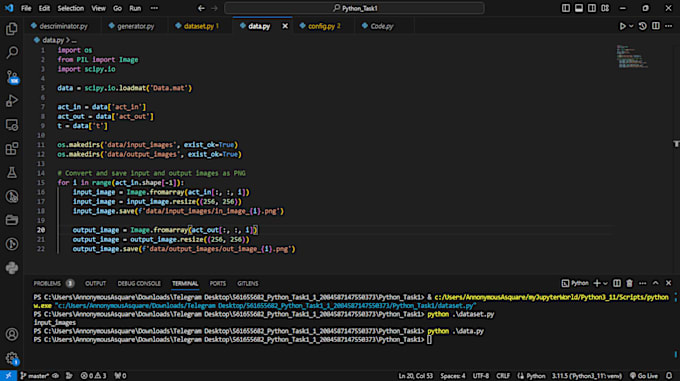The height and width of the screenshot is (381, 680).
Task: Switch to the descriminator.py tab
Action: (63, 26)
